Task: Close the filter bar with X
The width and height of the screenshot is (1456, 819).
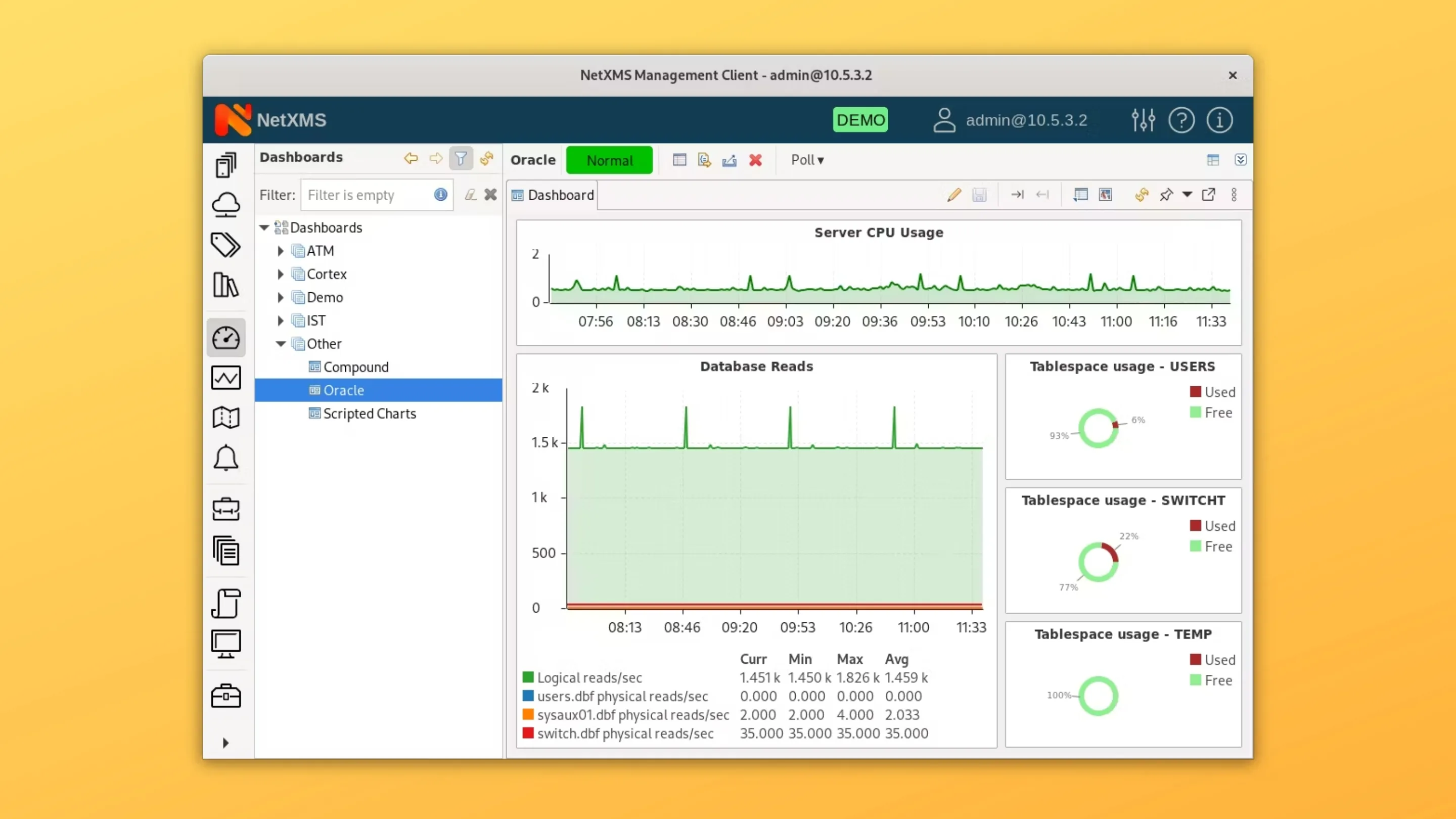Action: click(x=490, y=195)
